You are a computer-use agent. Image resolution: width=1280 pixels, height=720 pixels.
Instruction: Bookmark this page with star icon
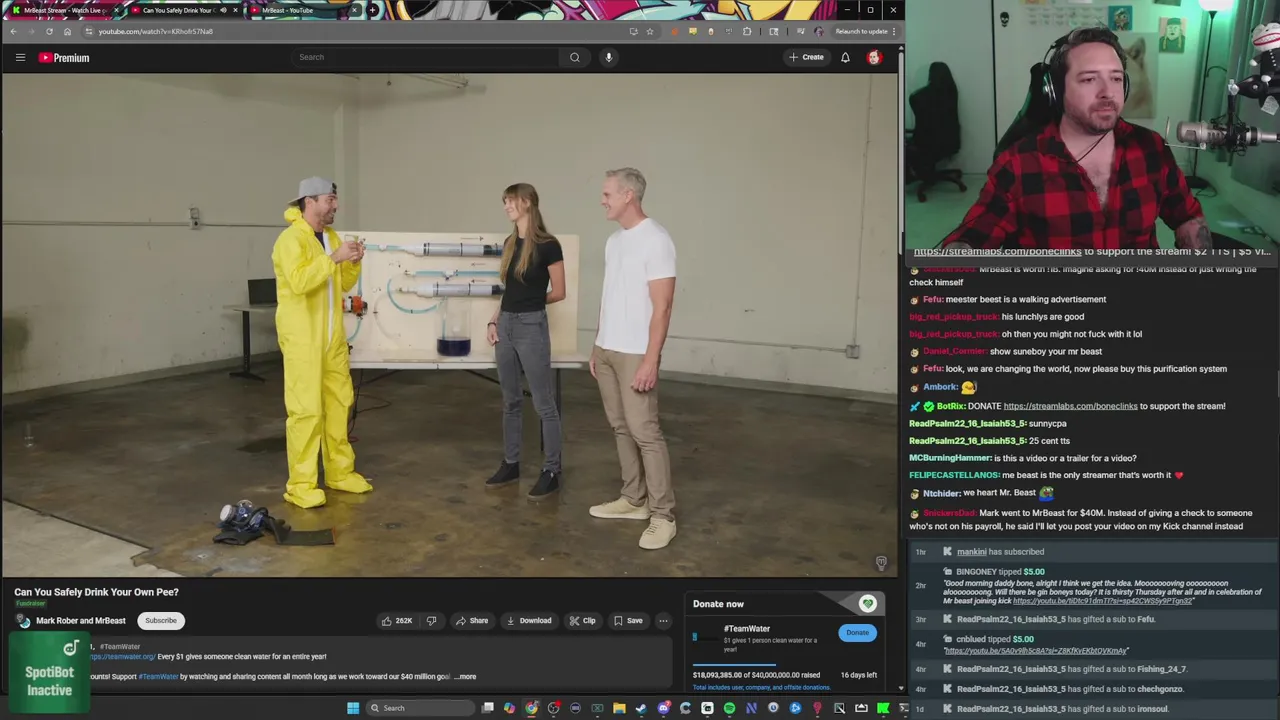coord(650,31)
